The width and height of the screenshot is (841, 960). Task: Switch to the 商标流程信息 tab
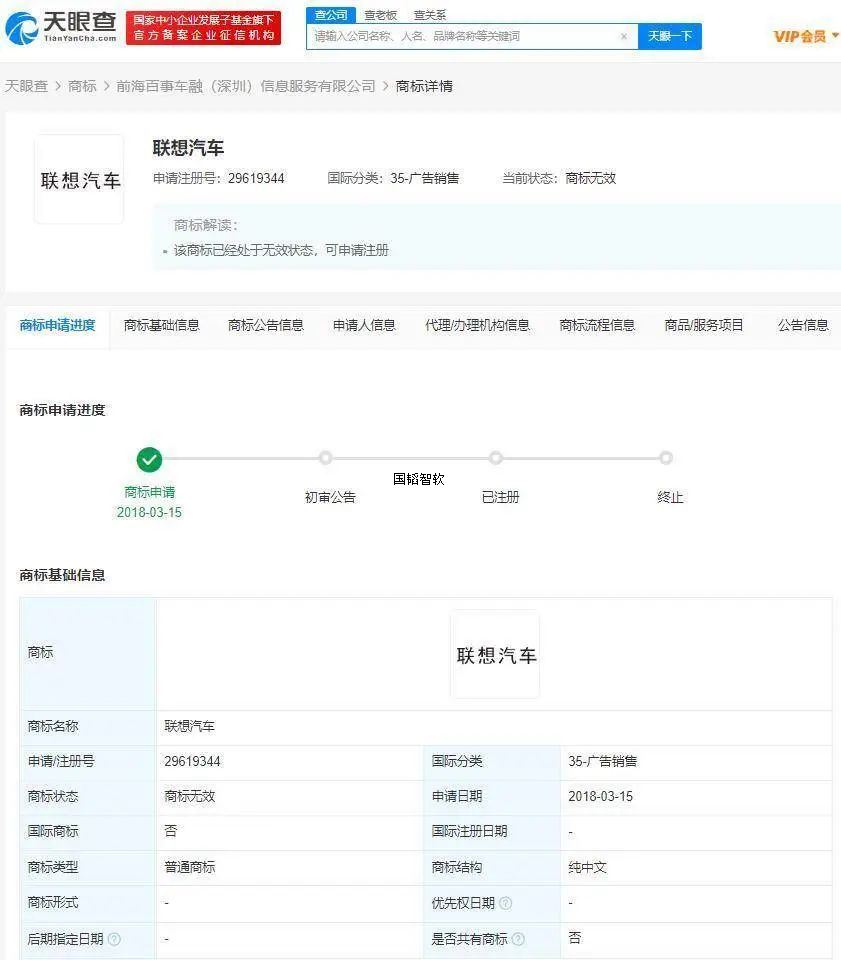pyautogui.click(x=597, y=326)
